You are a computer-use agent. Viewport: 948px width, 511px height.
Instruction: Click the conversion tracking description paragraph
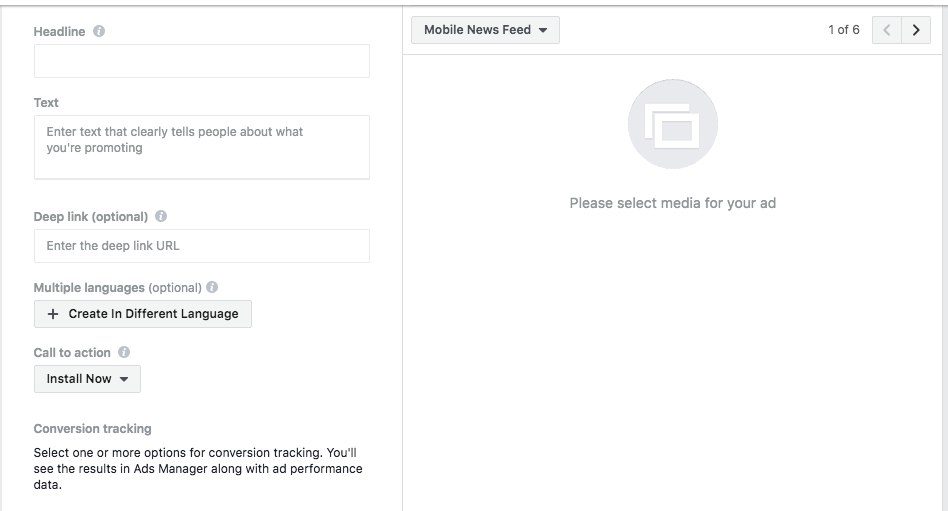198,469
